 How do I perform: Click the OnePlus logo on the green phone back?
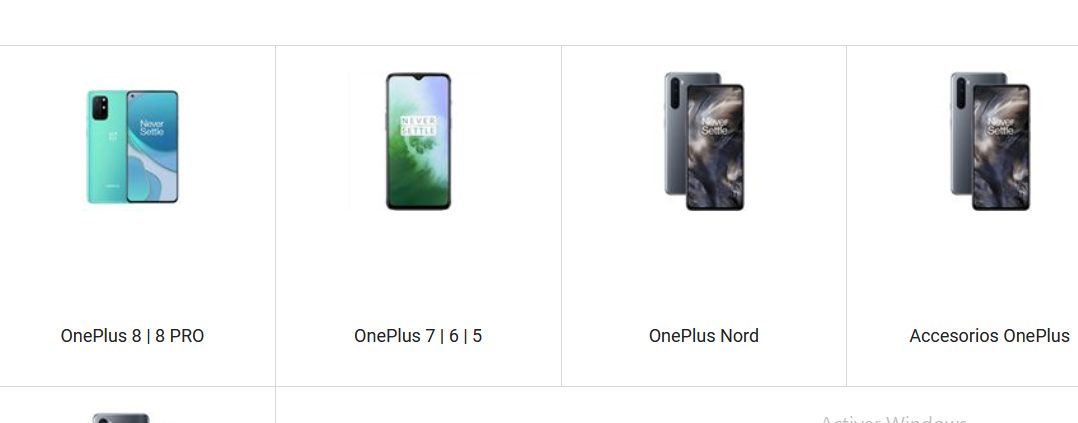[113, 136]
